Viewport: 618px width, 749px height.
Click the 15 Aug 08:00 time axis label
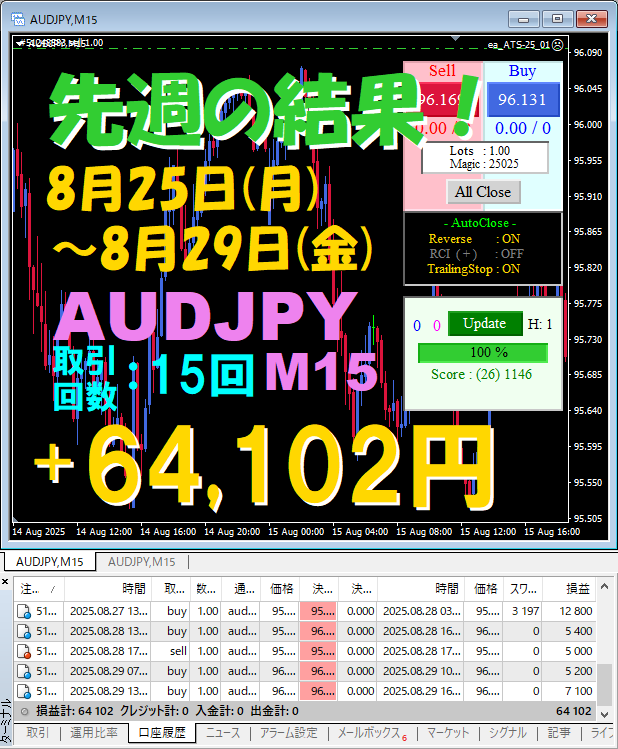pyautogui.click(x=424, y=532)
